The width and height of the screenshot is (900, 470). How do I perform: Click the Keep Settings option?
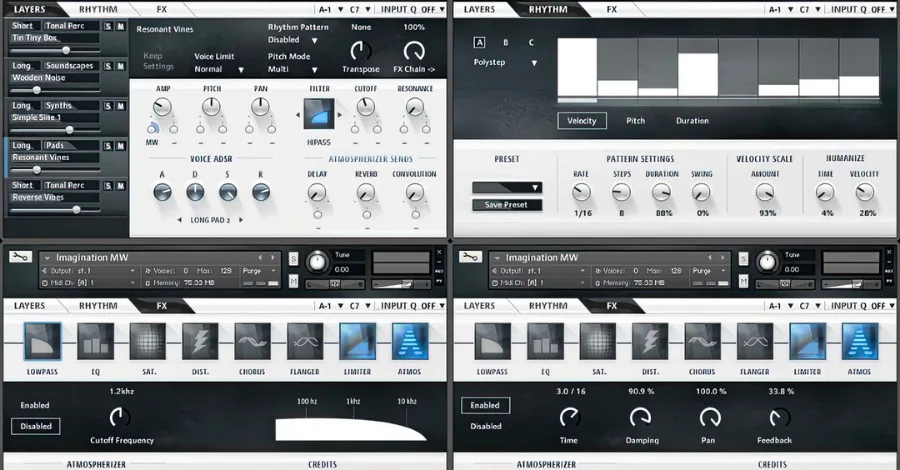(x=158, y=61)
